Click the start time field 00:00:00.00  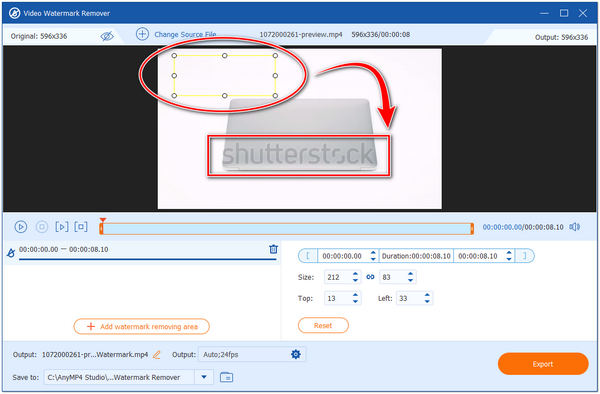(x=343, y=256)
